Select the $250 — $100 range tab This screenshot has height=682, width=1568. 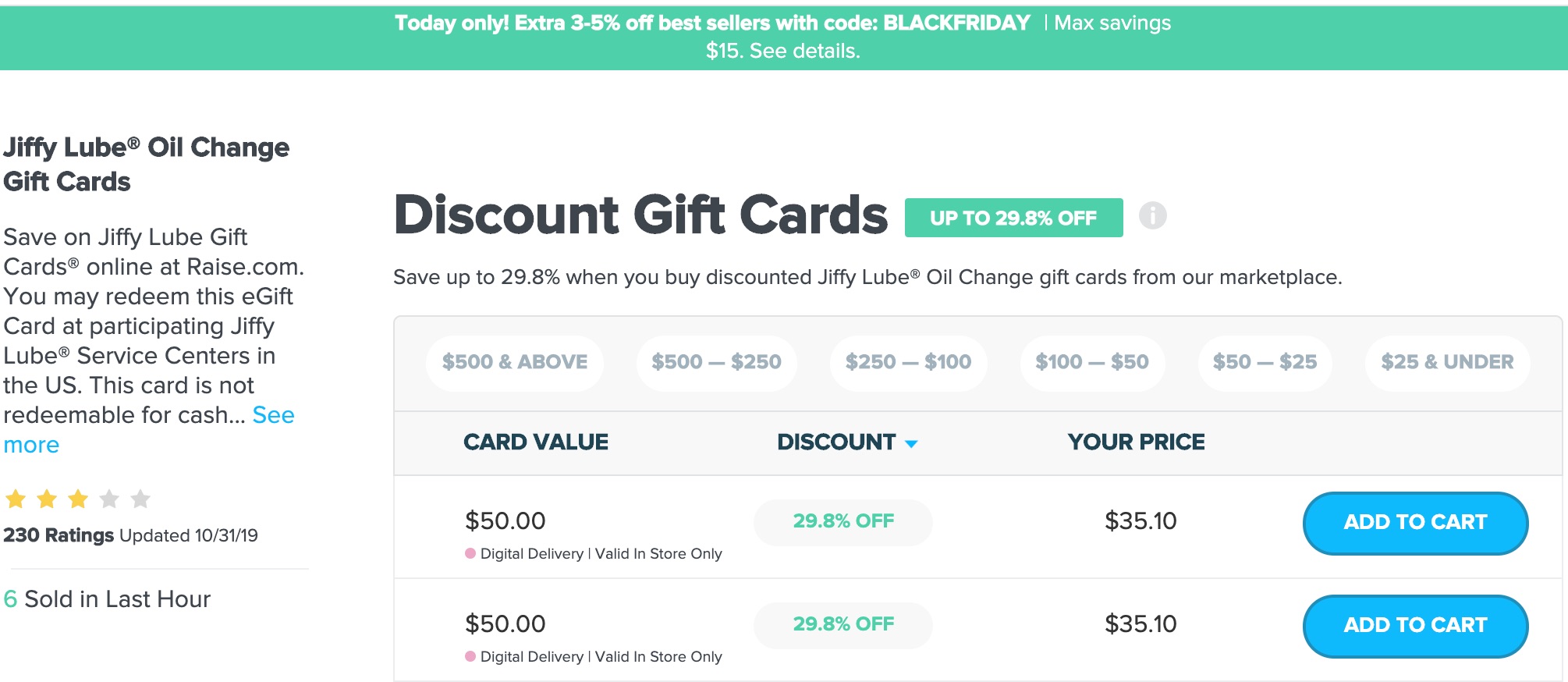[x=908, y=362]
